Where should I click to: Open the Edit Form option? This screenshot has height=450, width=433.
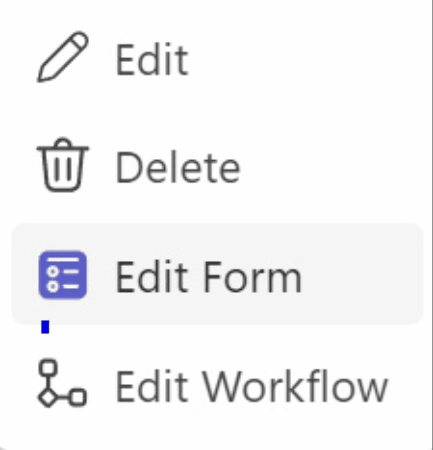coord(217,274)
